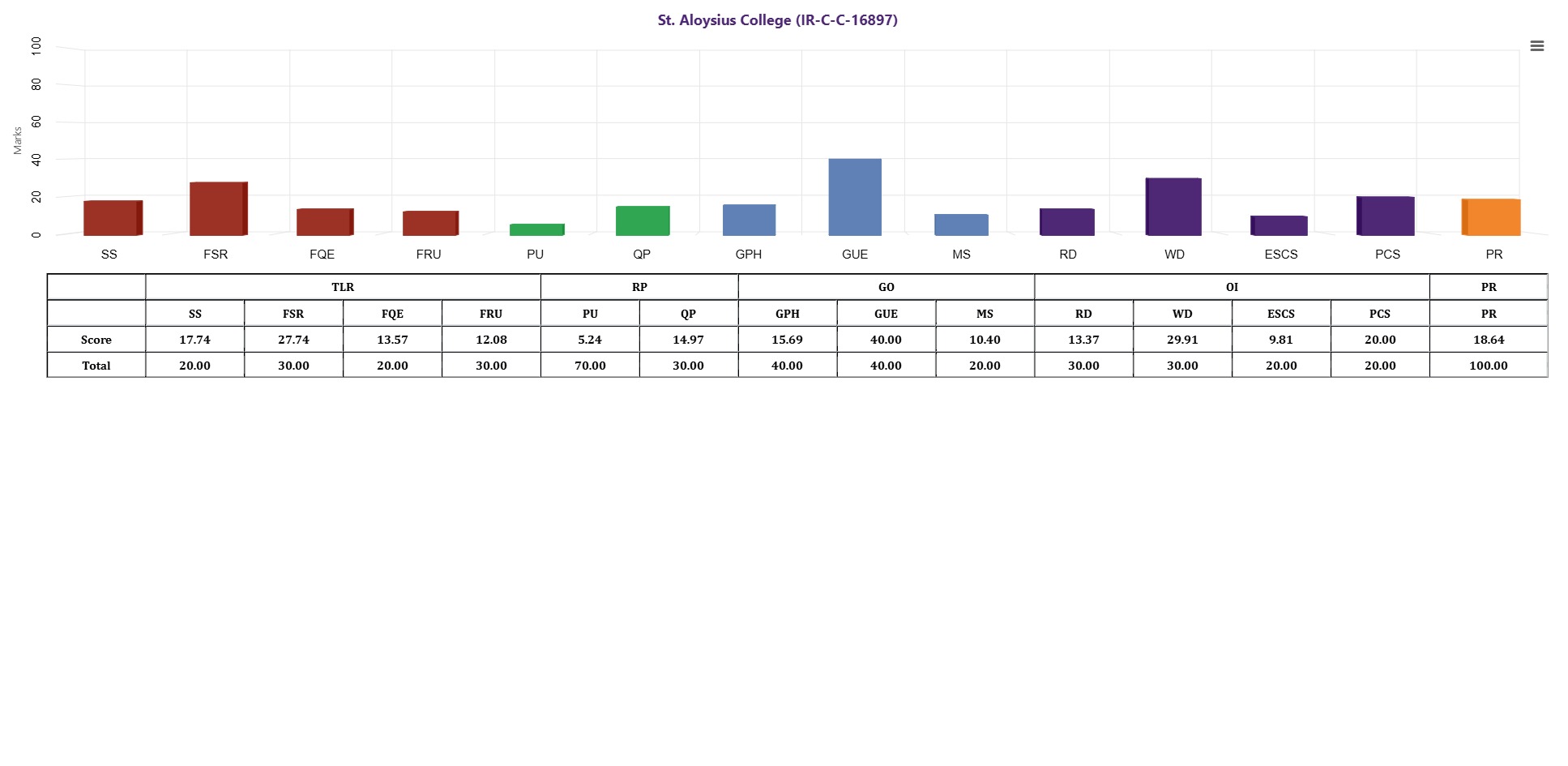Click the RP group header in table
Viewport: 1568px width, 766px height.
(639, 287)
